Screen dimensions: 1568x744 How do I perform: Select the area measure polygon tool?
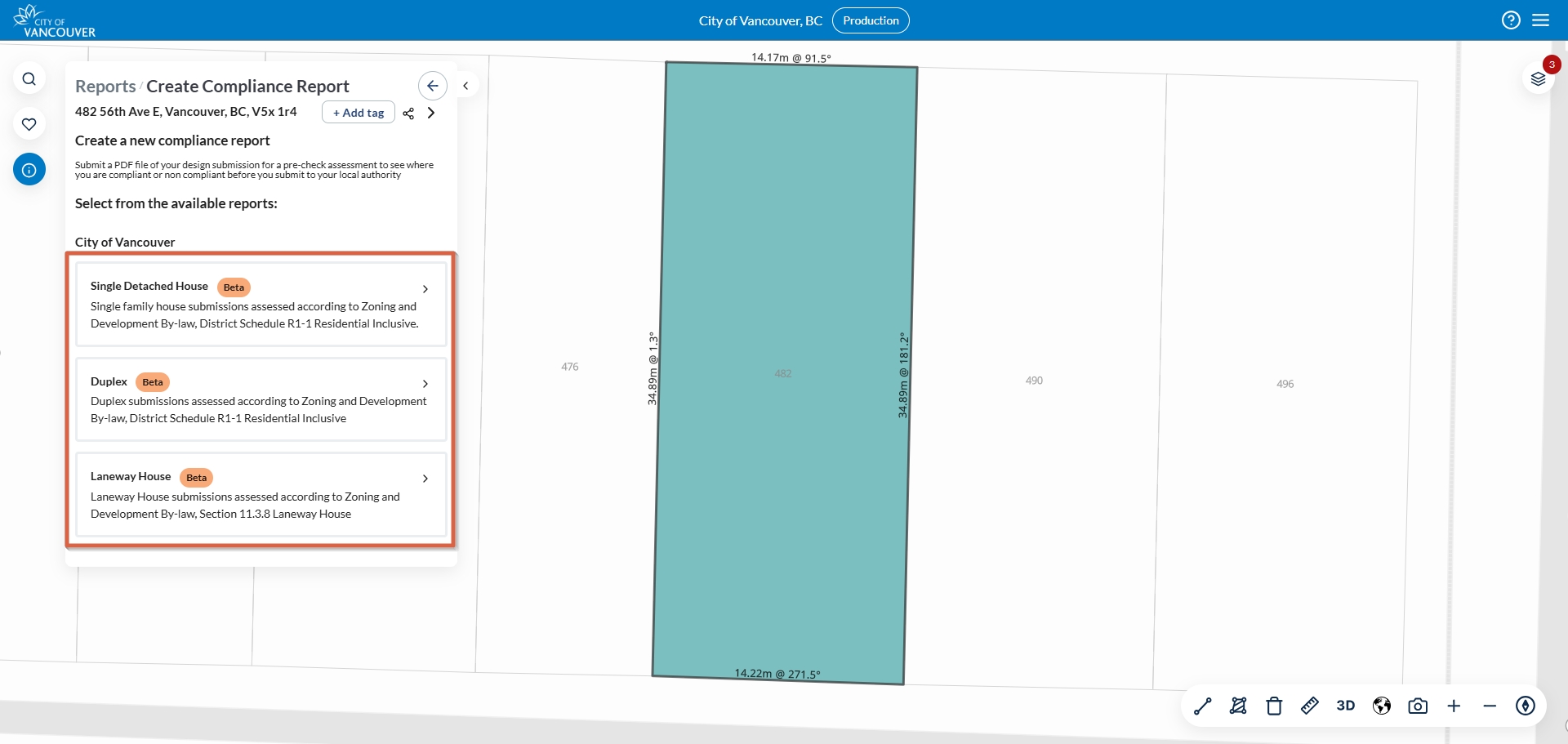coord(1238,706)
